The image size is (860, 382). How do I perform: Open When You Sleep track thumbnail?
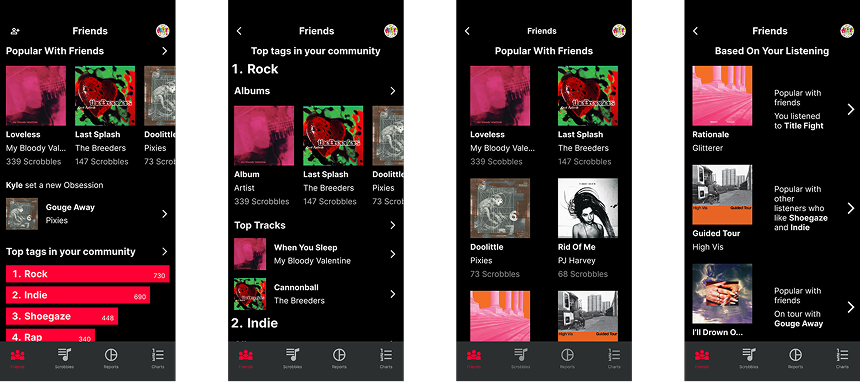(x=250, y=254)
